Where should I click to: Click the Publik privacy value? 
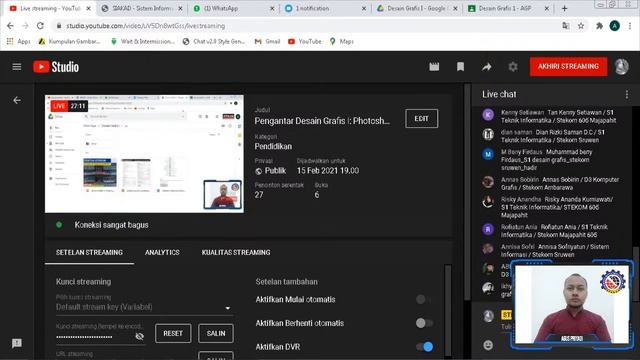tap(271, 171)
